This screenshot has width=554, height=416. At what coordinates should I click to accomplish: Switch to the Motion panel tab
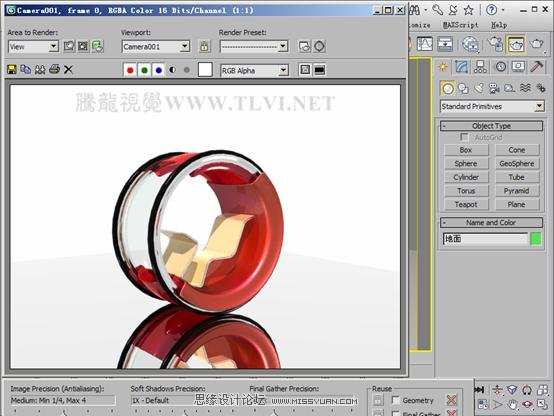pos(500,67)
